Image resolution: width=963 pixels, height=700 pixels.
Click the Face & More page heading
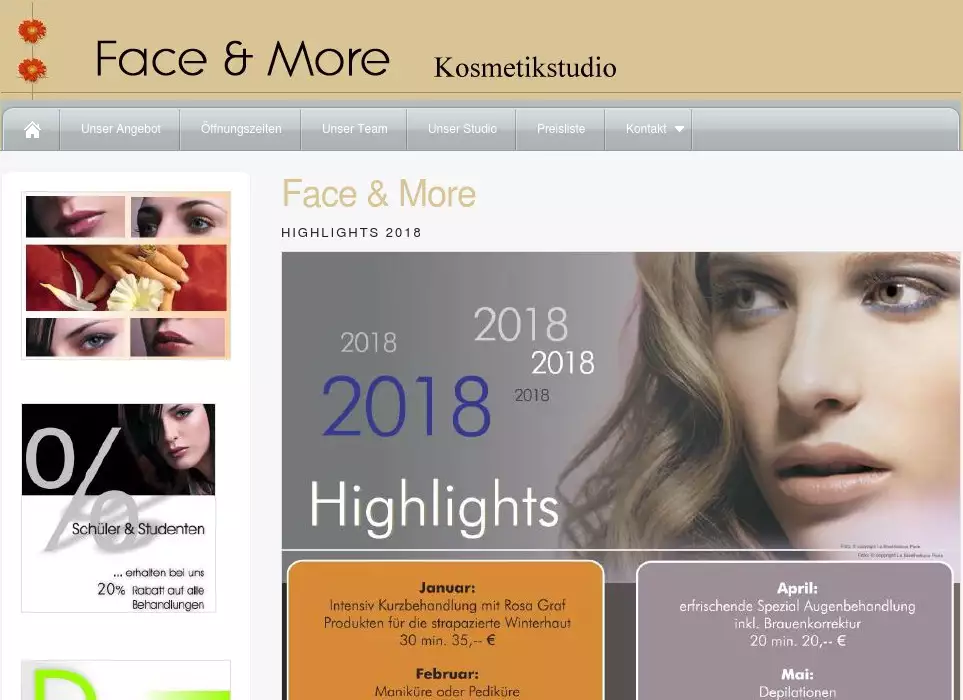click(x=378, y=194)
